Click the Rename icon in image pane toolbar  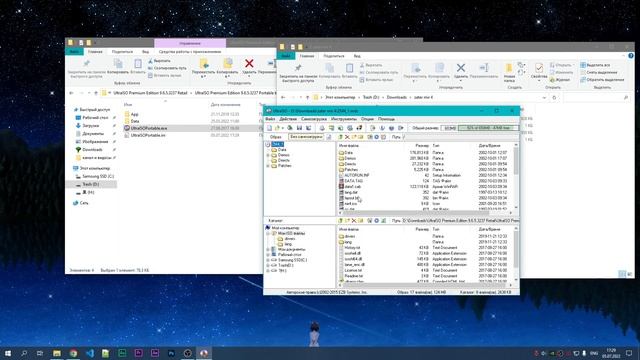[x=361, y=137]
